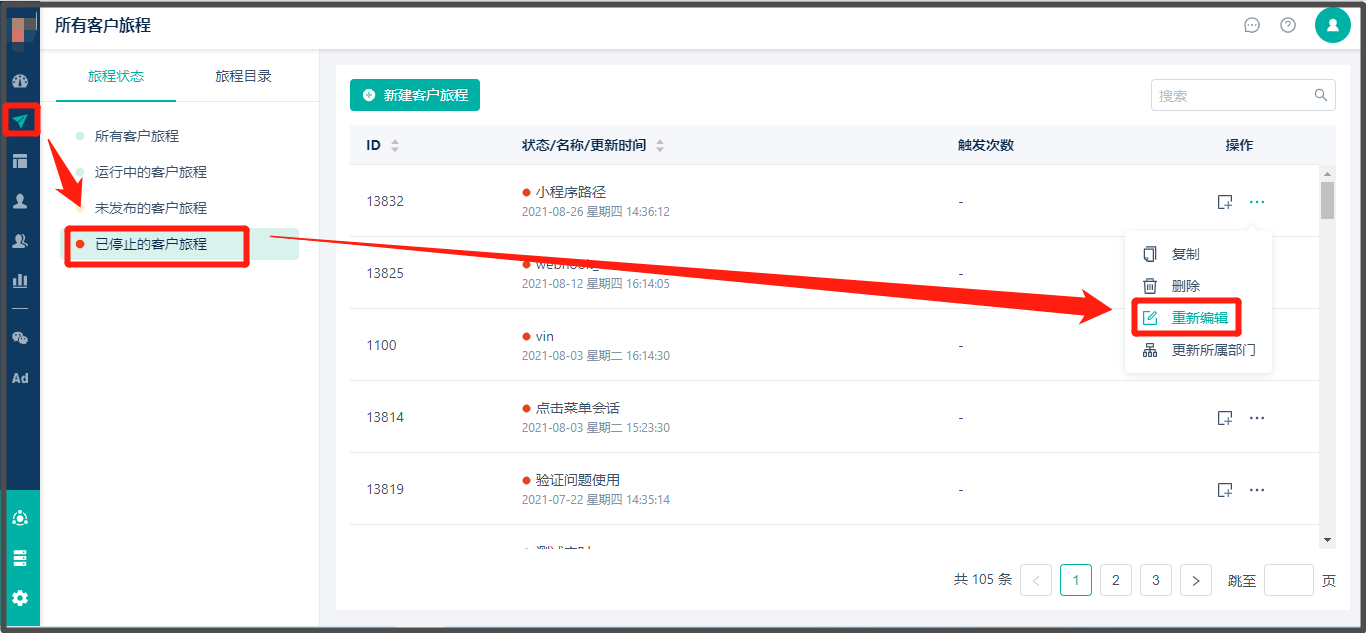Click ID cell 13814
The height and width of the screenshot is (633, 1366).
tap(385, 417)
